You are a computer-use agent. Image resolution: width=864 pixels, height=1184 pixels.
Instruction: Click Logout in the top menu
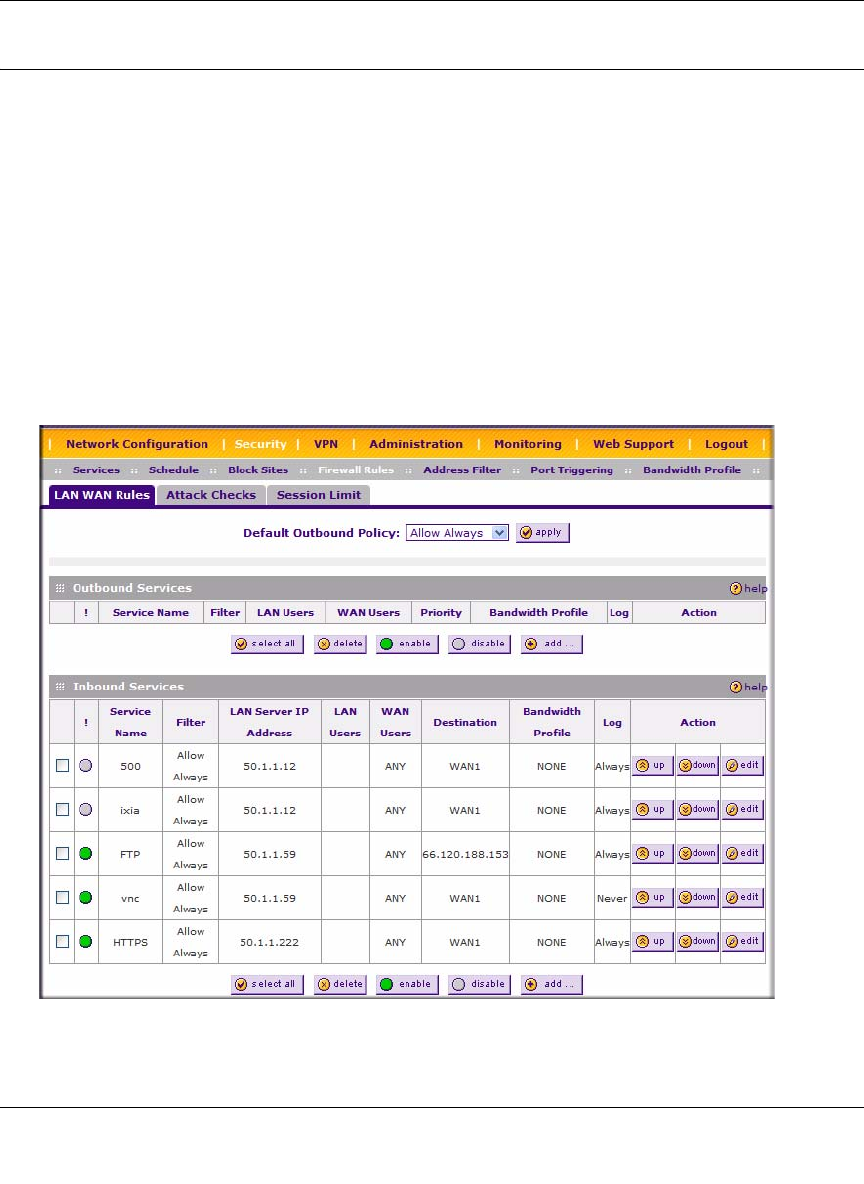click(726, 444)
